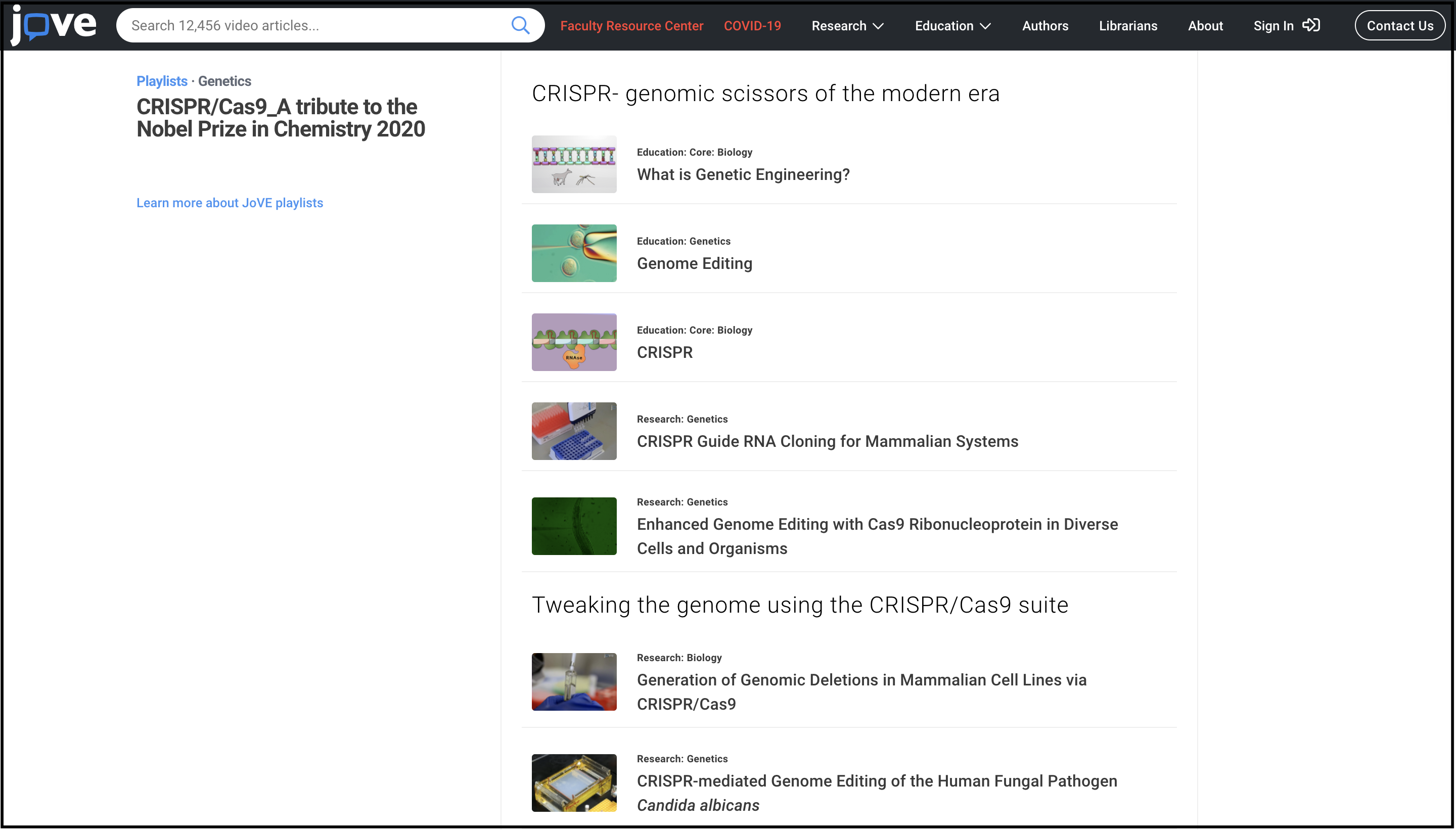1456x830 pixels.
Task: Click the search magnifier icon
Action: [x=520, y=25]
